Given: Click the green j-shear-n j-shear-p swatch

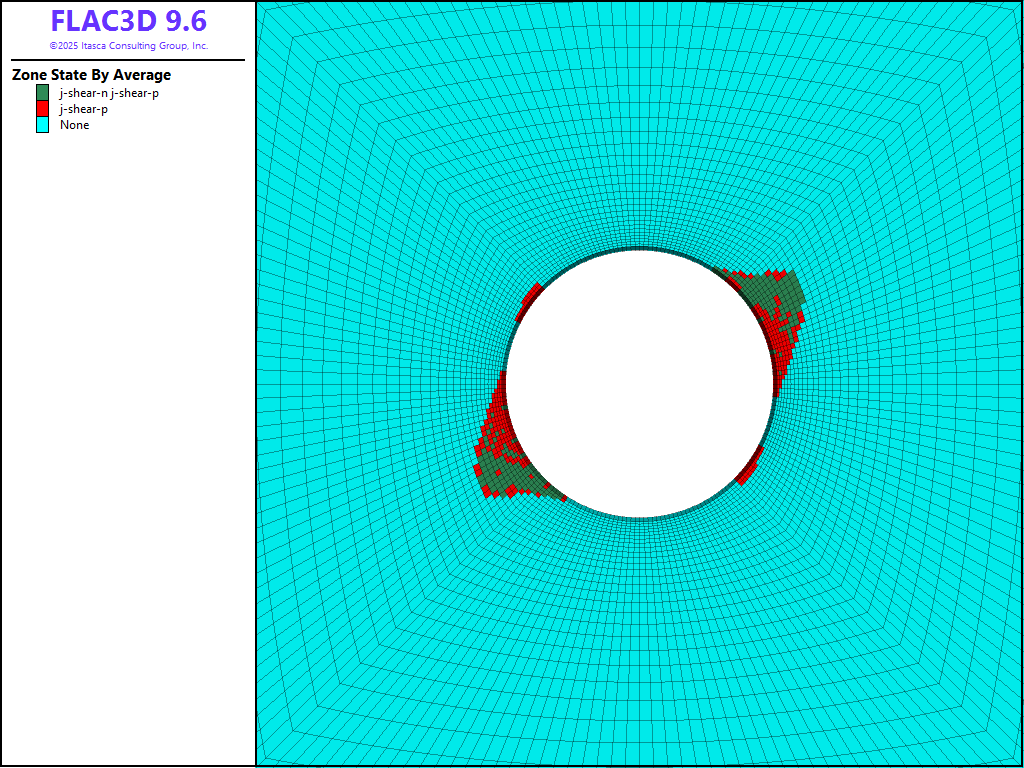Looking at the screenshot, I should point(42,93).
